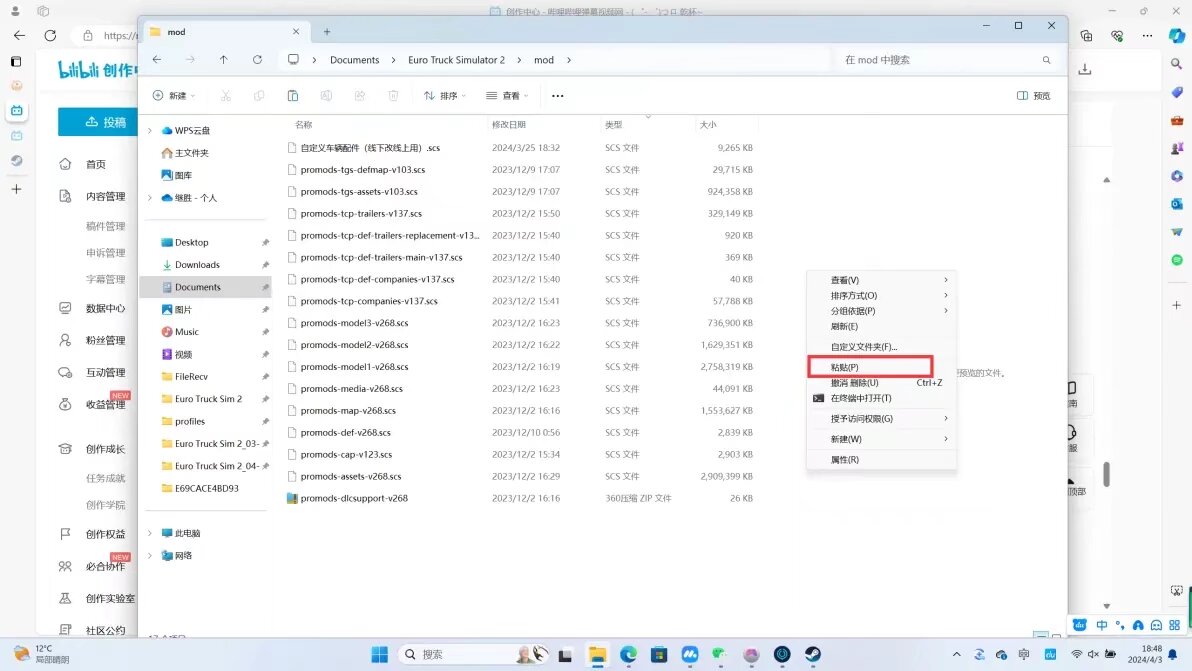Click the back arrow in File Explorer
Screen dimensions: 1192x671
pyautogui.click(x=157, y=59)
